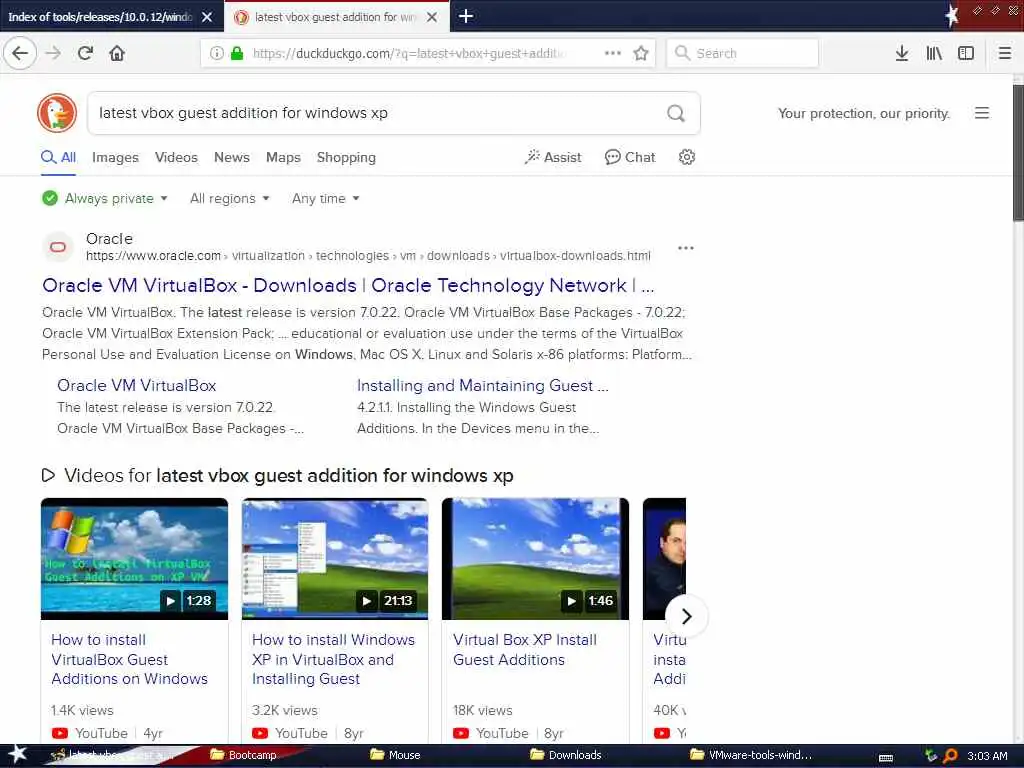Screen dimensions: 1024x768
Task: Click the browser forward arrow
Action: (54, 53)
